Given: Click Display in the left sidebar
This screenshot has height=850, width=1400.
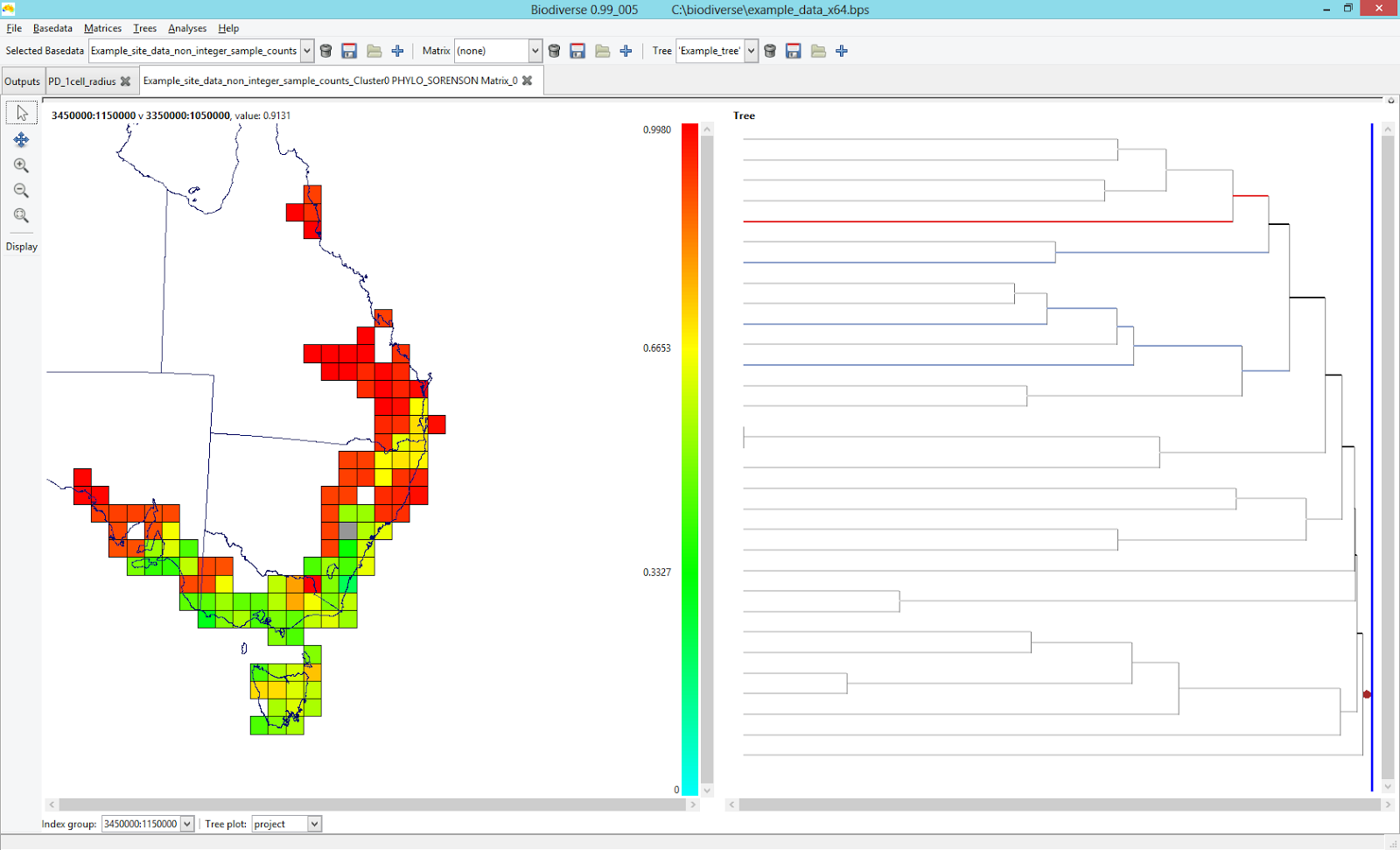Looking at the screenshot, I should pyautogui.click(x=21, y=246).
